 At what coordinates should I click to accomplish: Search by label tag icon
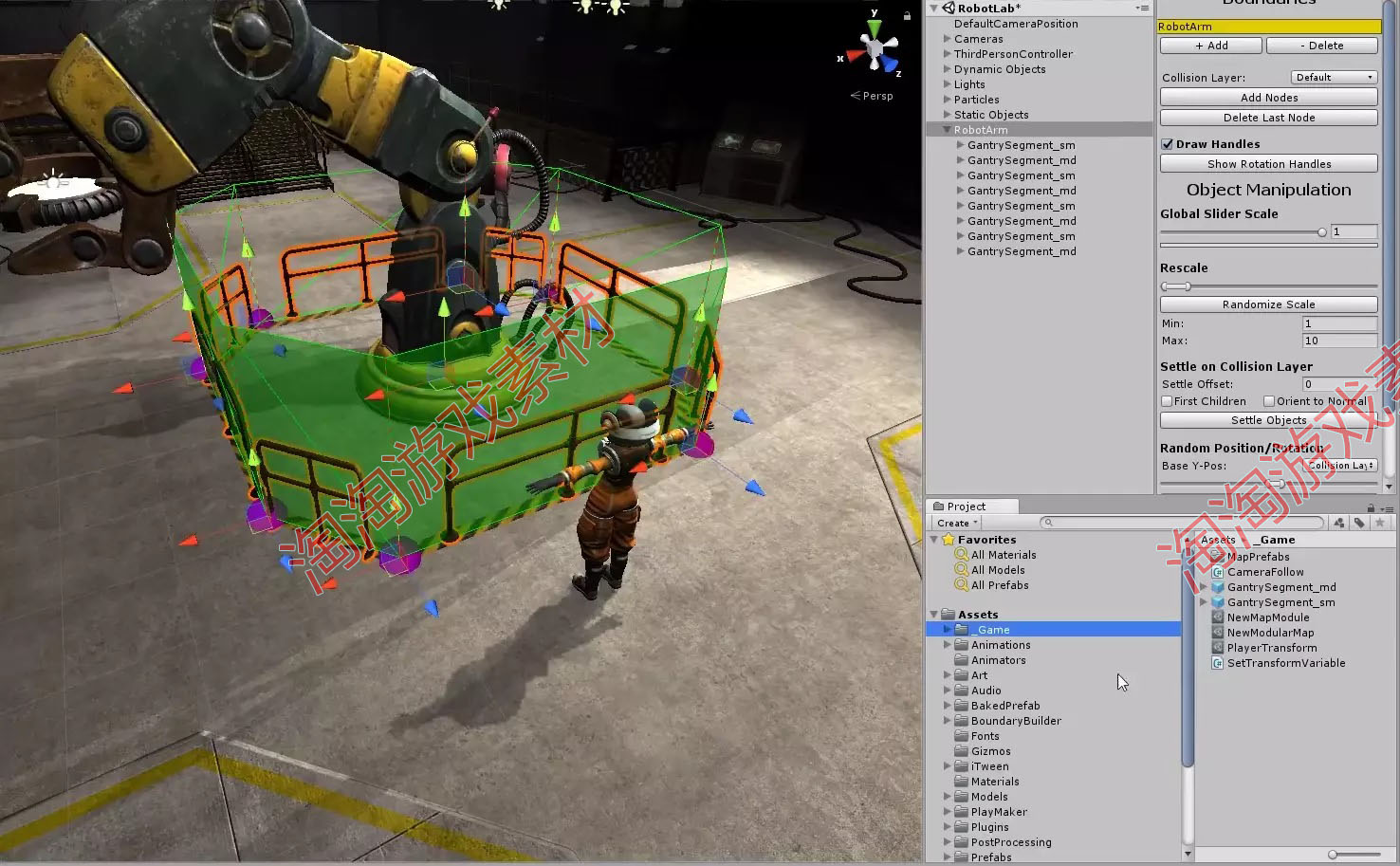point(1359,523)
